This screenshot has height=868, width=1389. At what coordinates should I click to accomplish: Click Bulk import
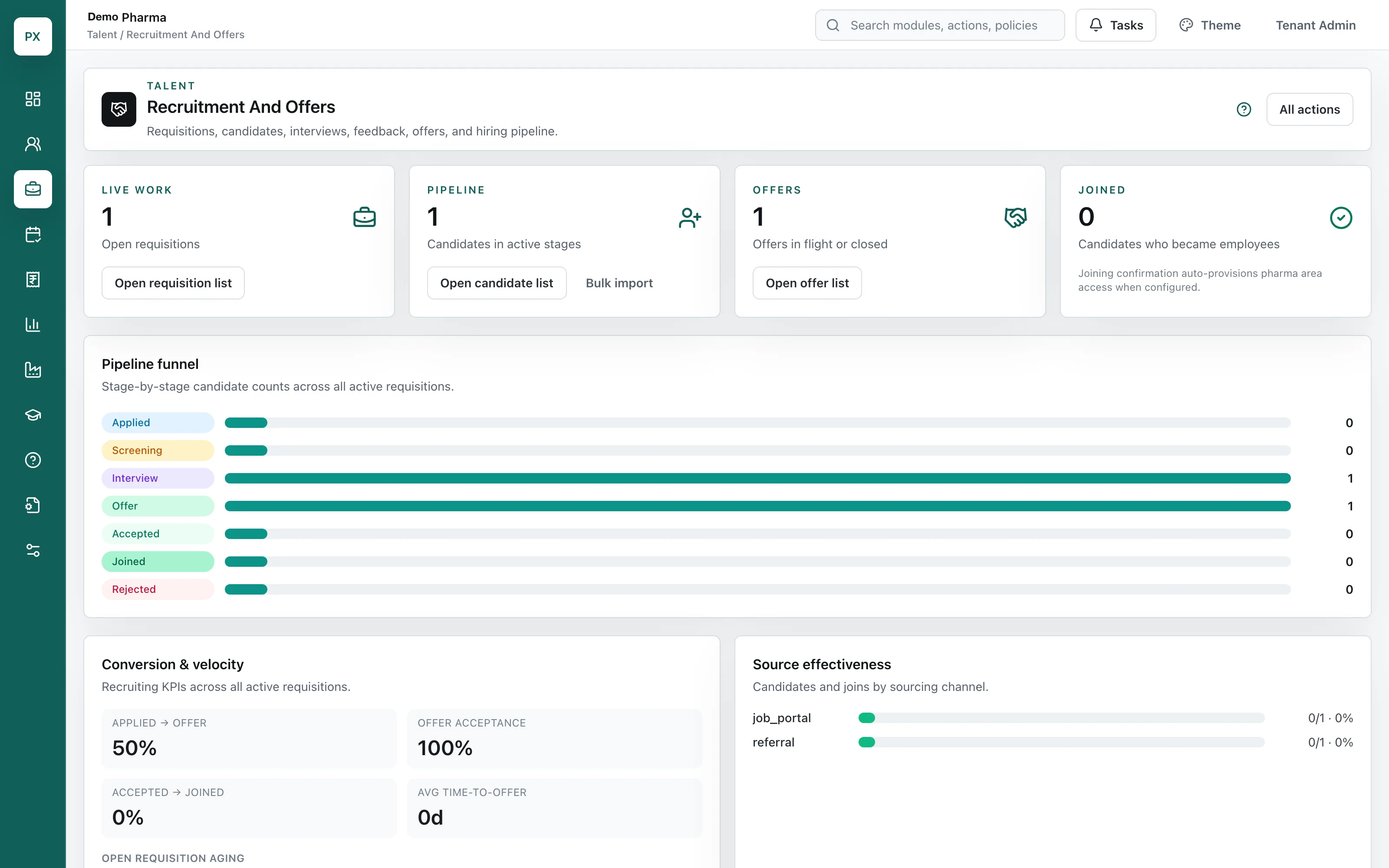619,283
